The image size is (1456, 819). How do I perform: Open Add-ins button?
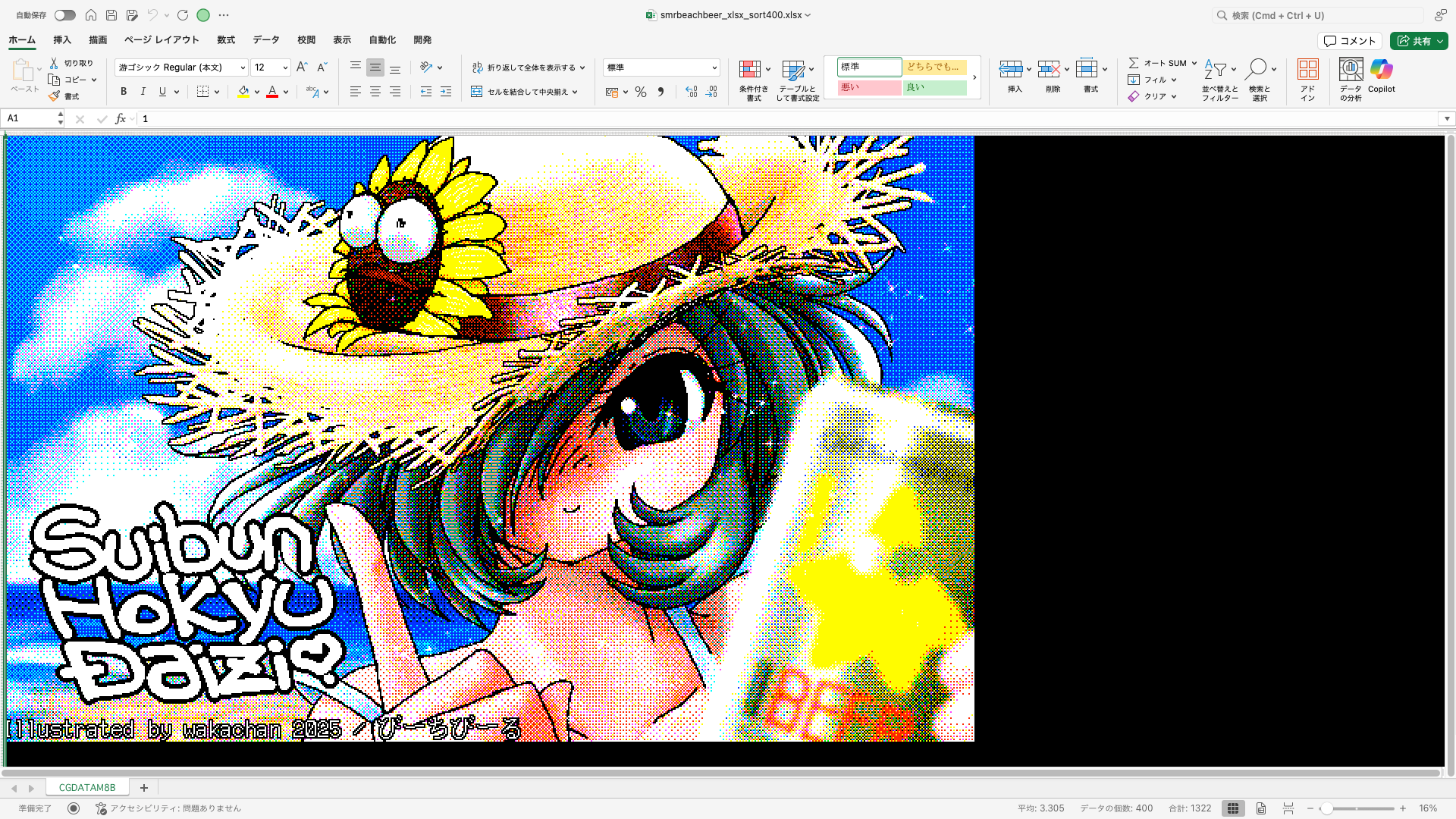(1308, 79)
